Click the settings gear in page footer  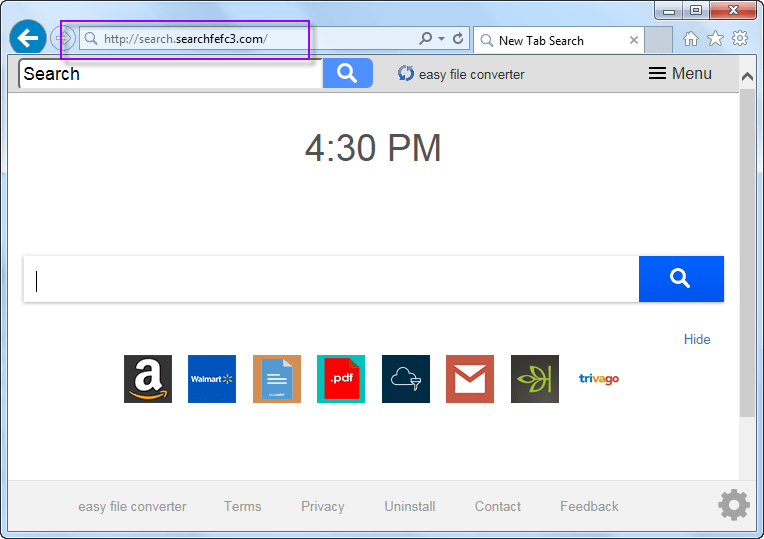click(x=734, y=506)
